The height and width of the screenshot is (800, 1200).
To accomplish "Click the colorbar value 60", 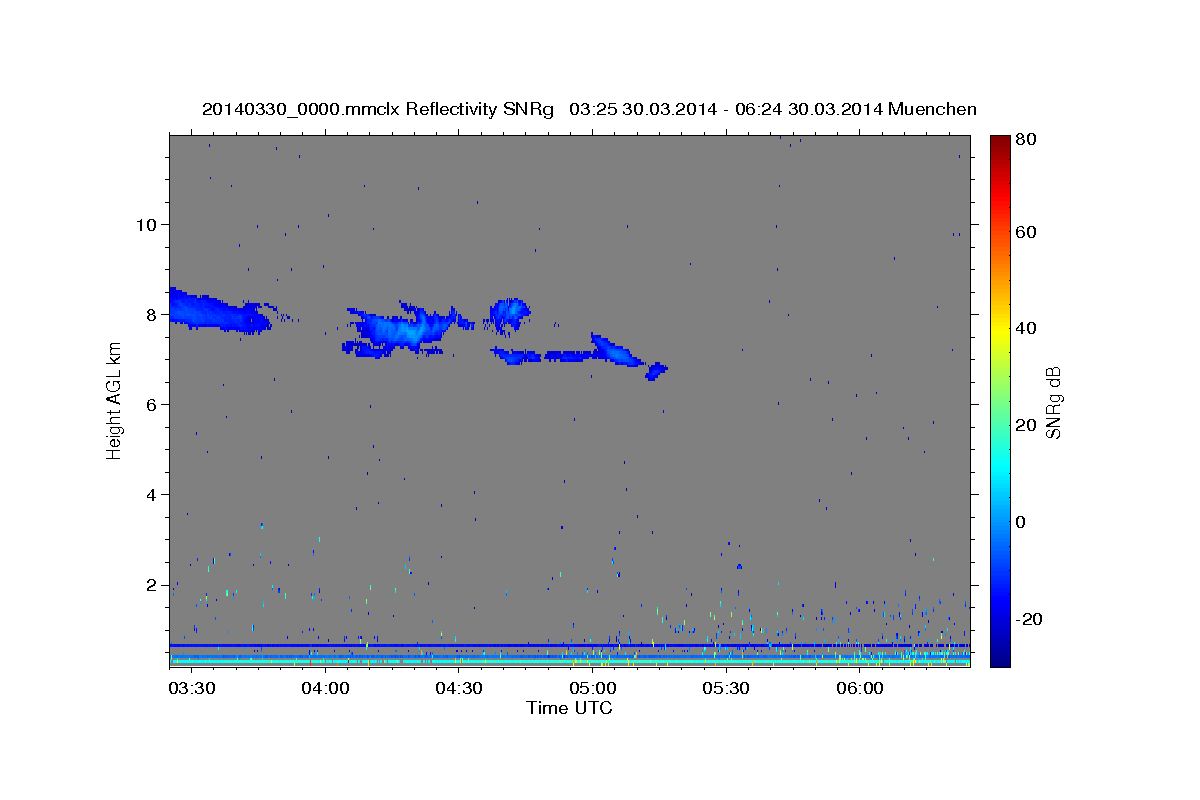I will (1026, 232).
